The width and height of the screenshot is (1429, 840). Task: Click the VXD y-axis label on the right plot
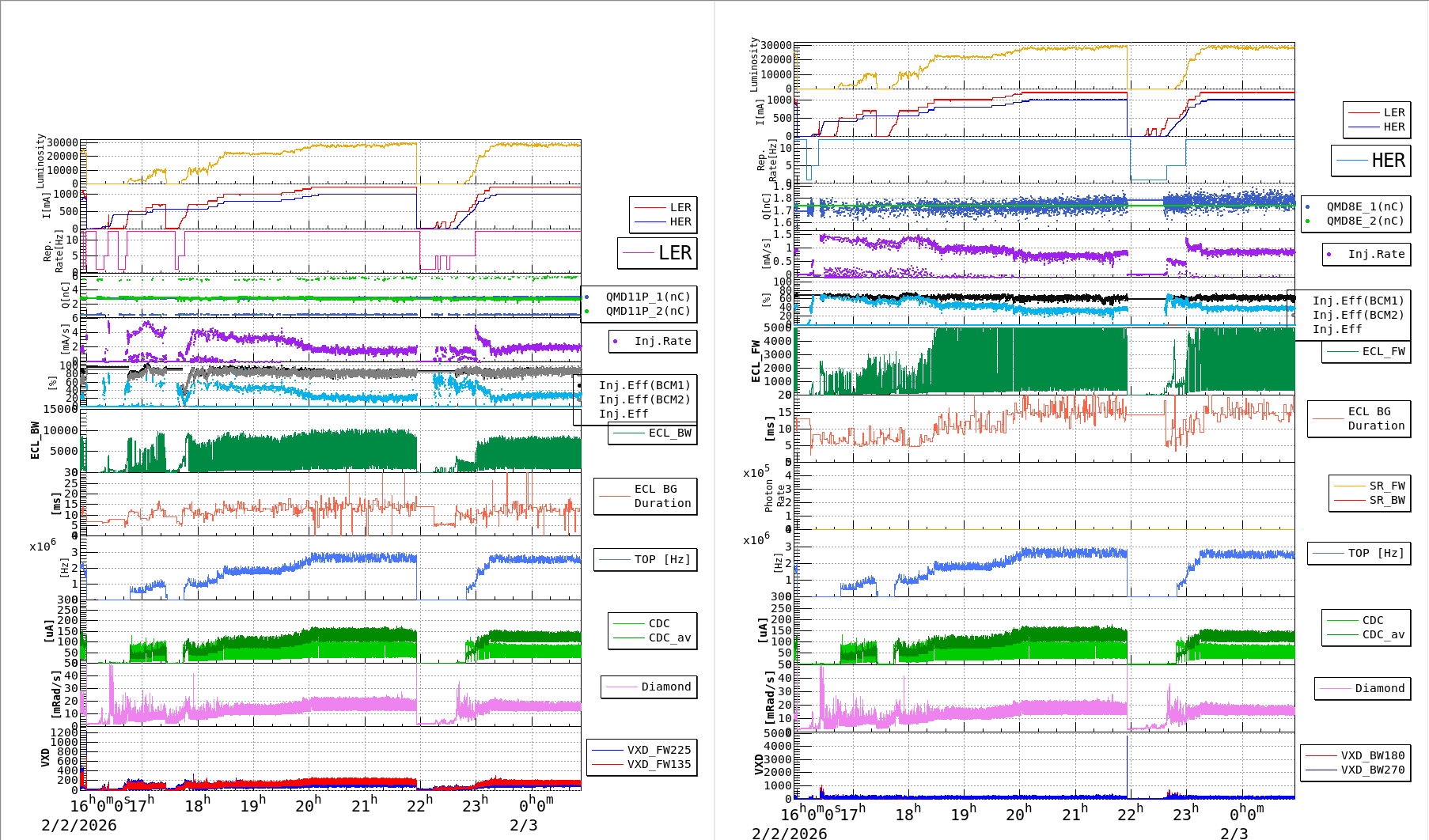[x=760, y=765]
